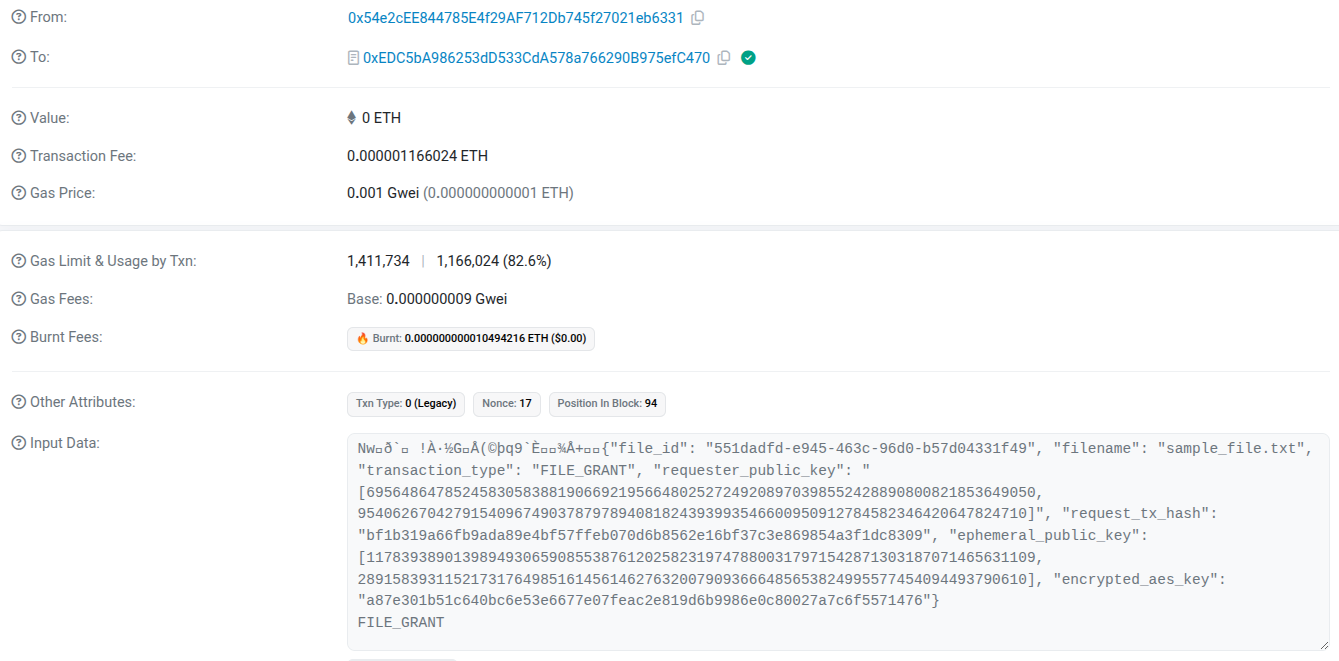The image size is (1339, 661).
Task: Click the Other Attributes label
Action: 83,402
